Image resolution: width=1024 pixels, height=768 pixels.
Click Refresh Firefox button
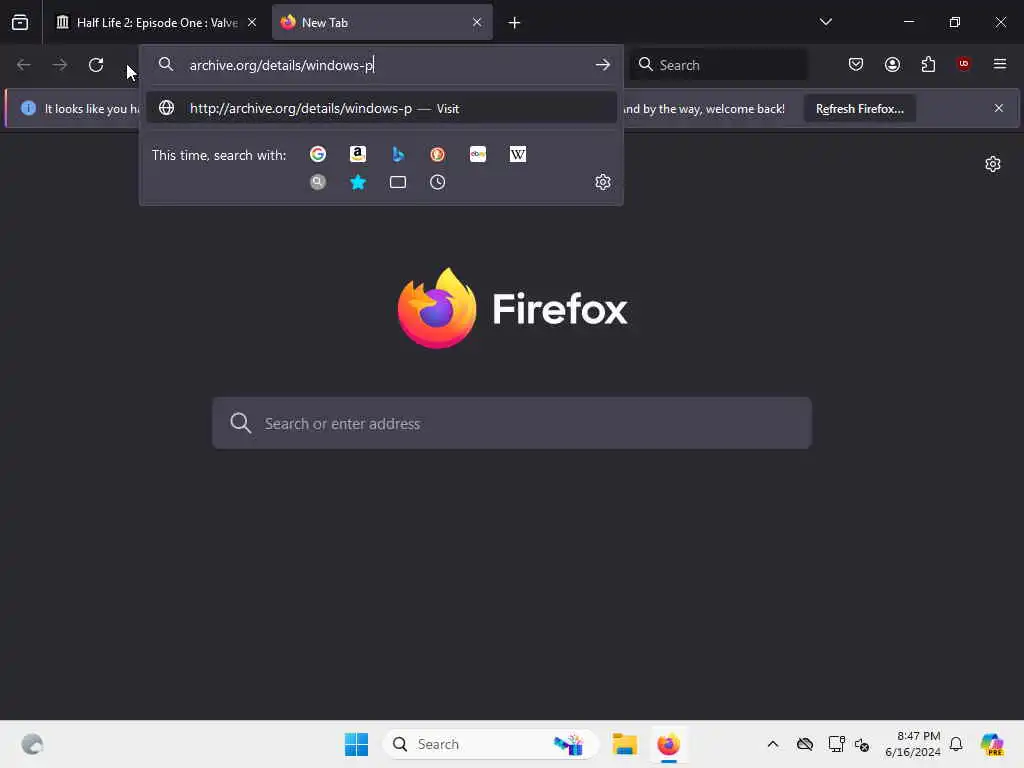point(859,109)
